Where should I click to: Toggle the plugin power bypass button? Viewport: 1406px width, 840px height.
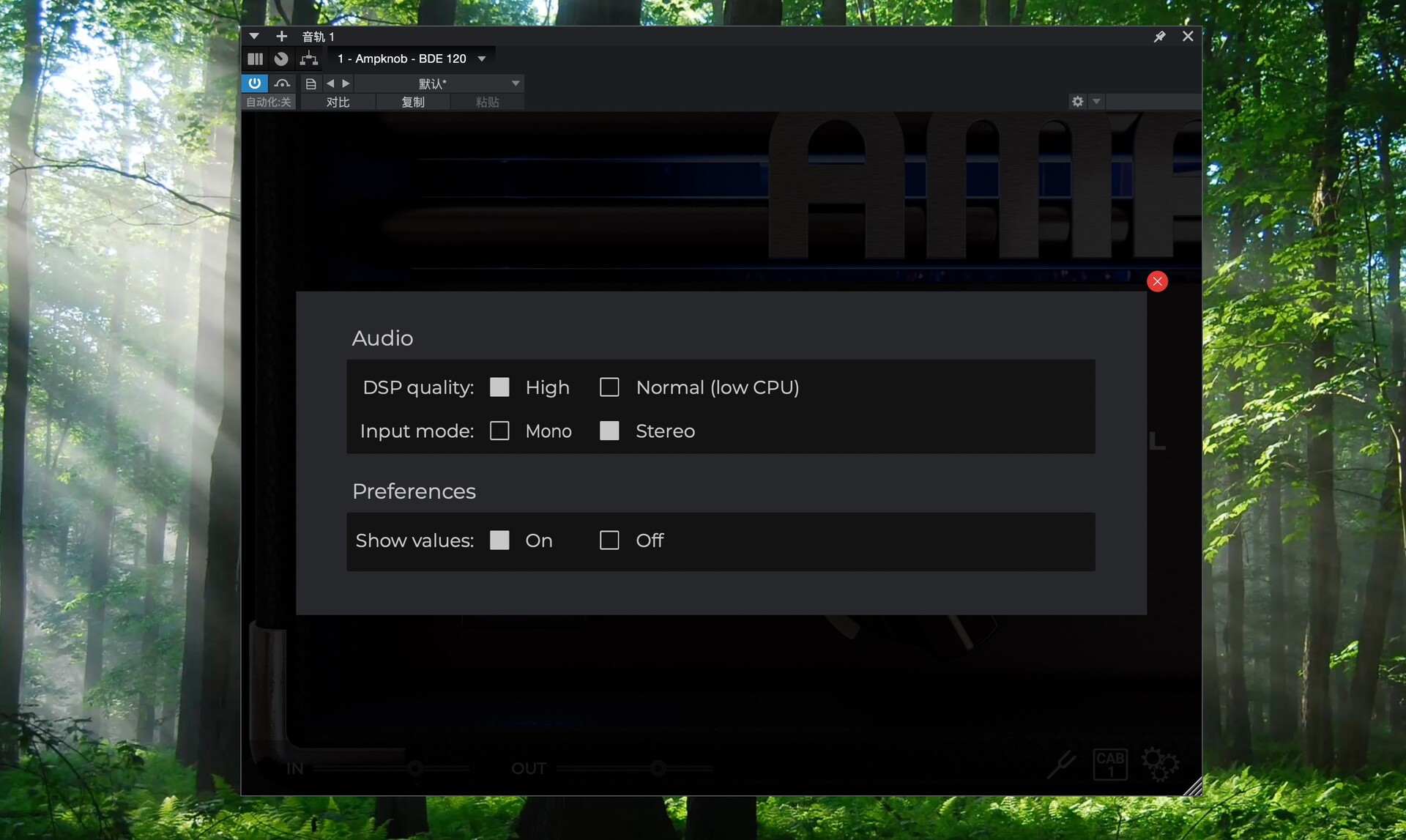coord(254,83)
